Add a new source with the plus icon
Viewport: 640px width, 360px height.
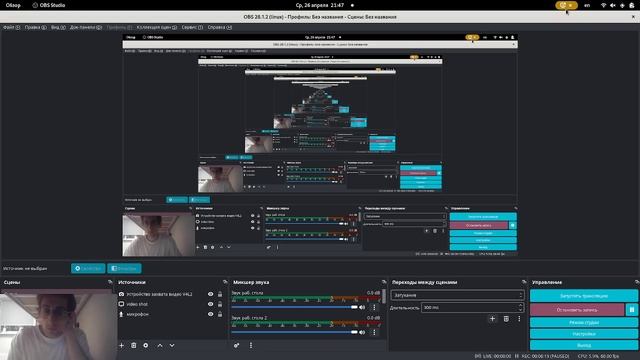click(121, 345)
